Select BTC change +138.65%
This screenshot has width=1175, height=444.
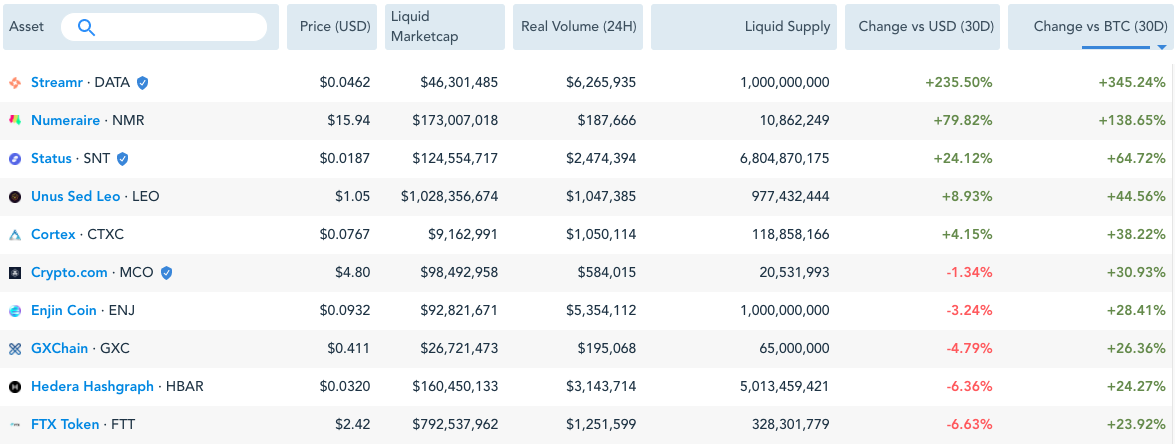pyautogui.click(x=1132, y=120)
